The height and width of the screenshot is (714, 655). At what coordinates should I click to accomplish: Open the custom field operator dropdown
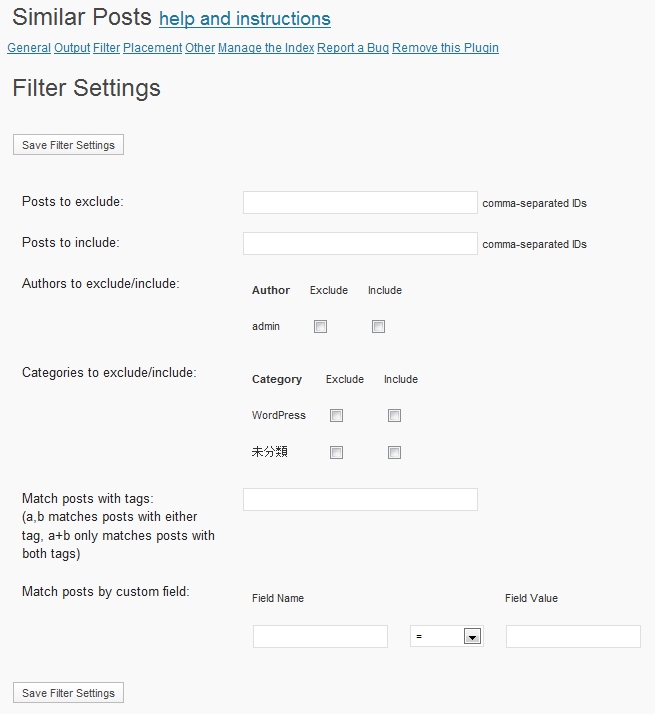tap(472, 637)
